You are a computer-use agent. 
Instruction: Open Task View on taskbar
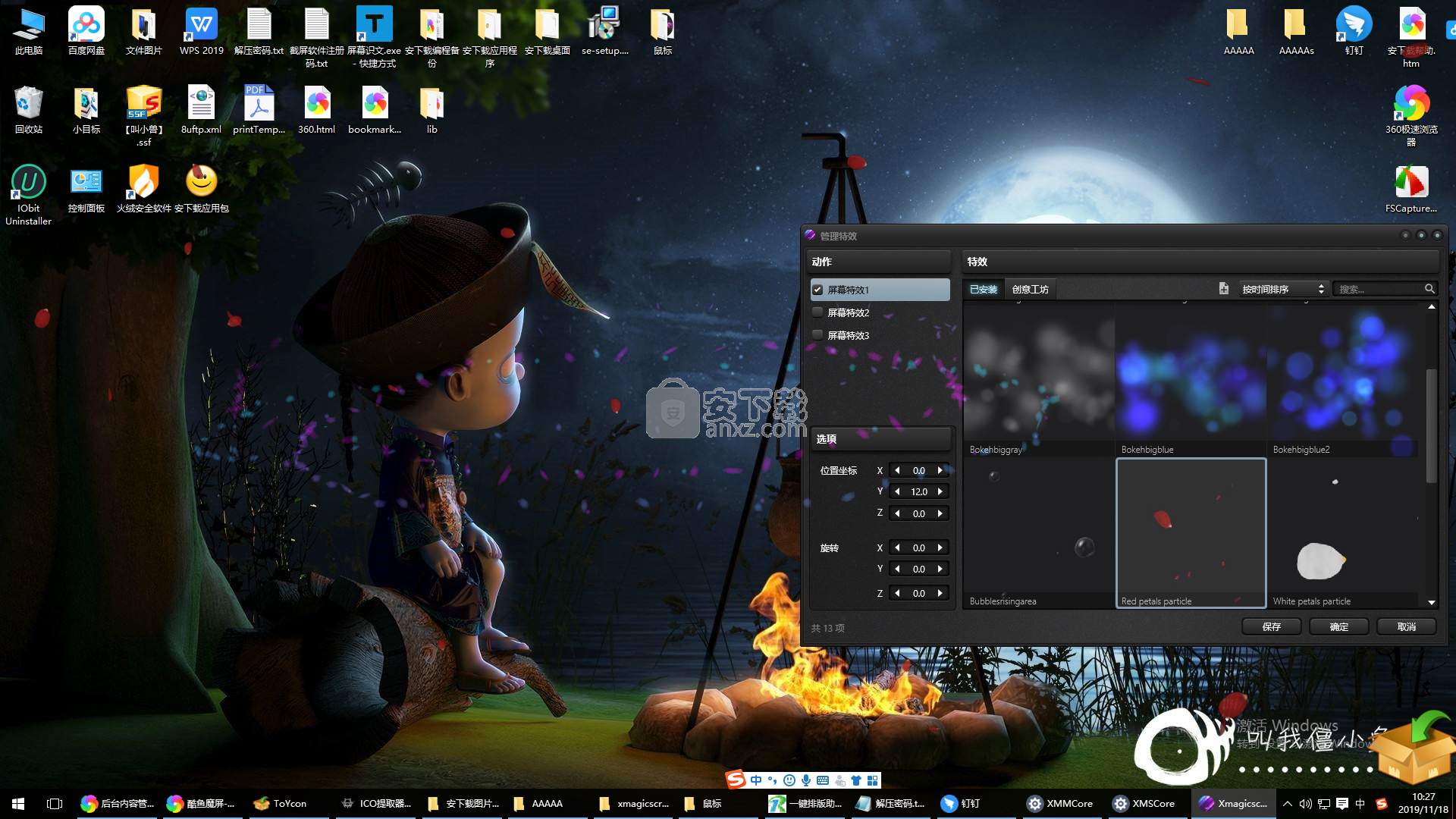(55, 803)
